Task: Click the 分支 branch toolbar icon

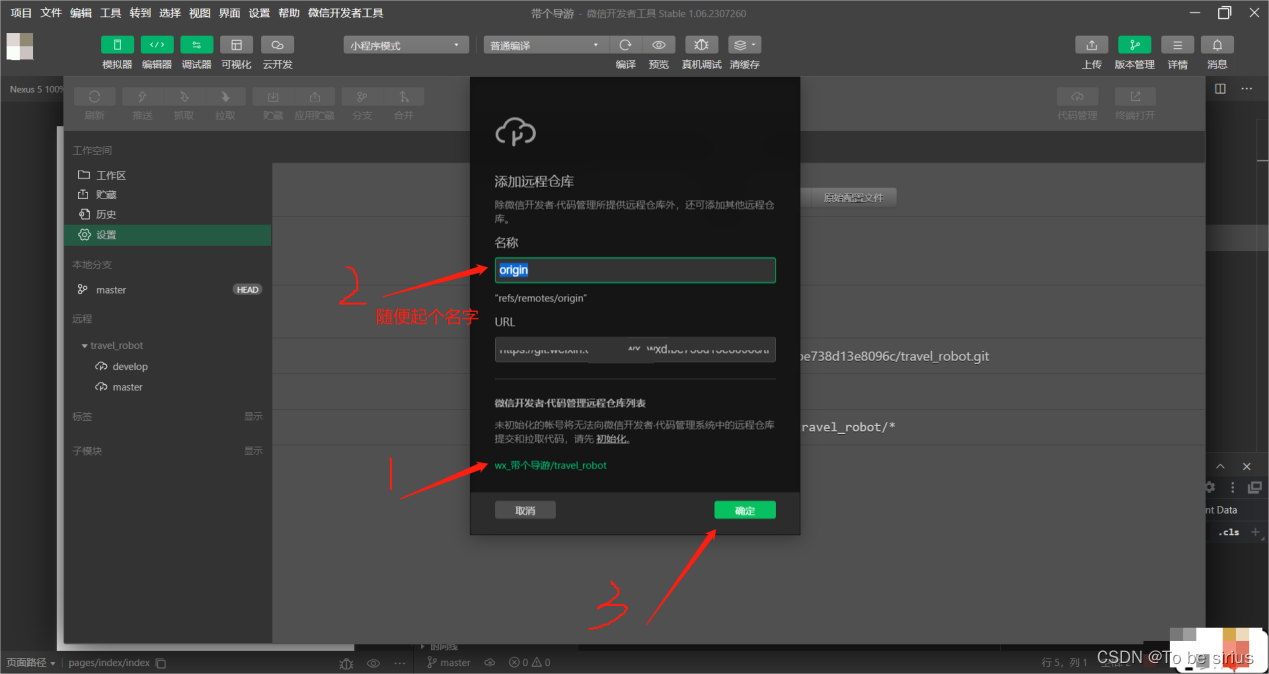Action: 362,97
